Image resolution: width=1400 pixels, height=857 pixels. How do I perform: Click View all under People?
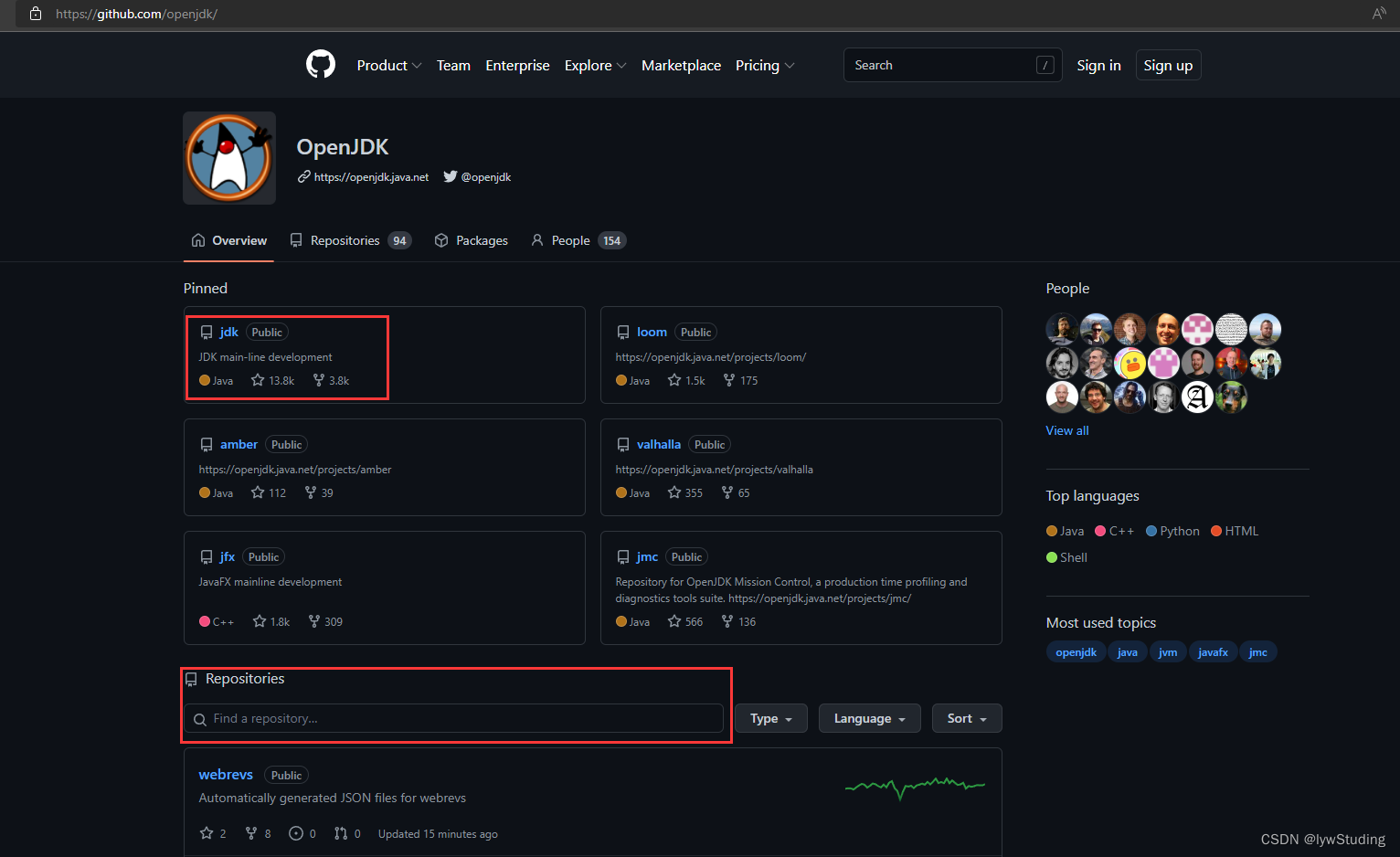click(1067, 430)
